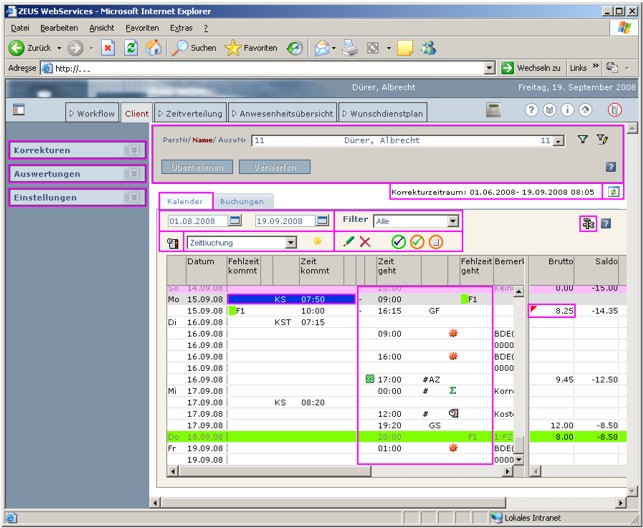Image resolution: width=643 pixels, height=528 pixels.
Task: Expand the Einstellungen sidebar panel
Action: 77,198
